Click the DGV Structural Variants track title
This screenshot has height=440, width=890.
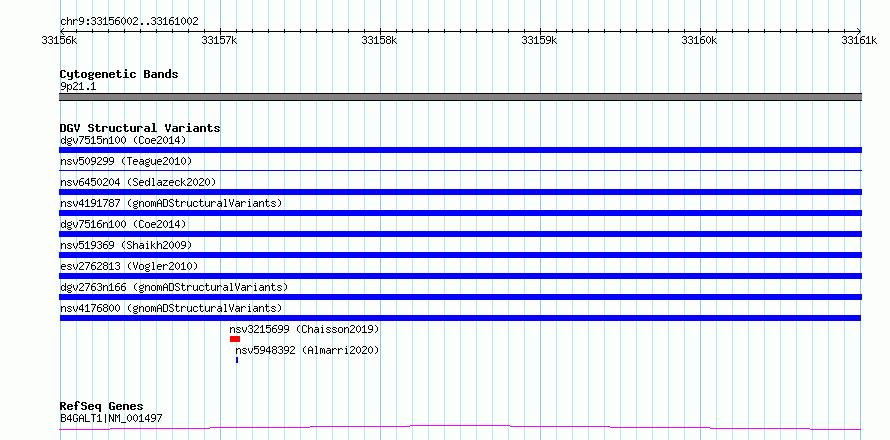pyautogui.click(x=140, y=128)
